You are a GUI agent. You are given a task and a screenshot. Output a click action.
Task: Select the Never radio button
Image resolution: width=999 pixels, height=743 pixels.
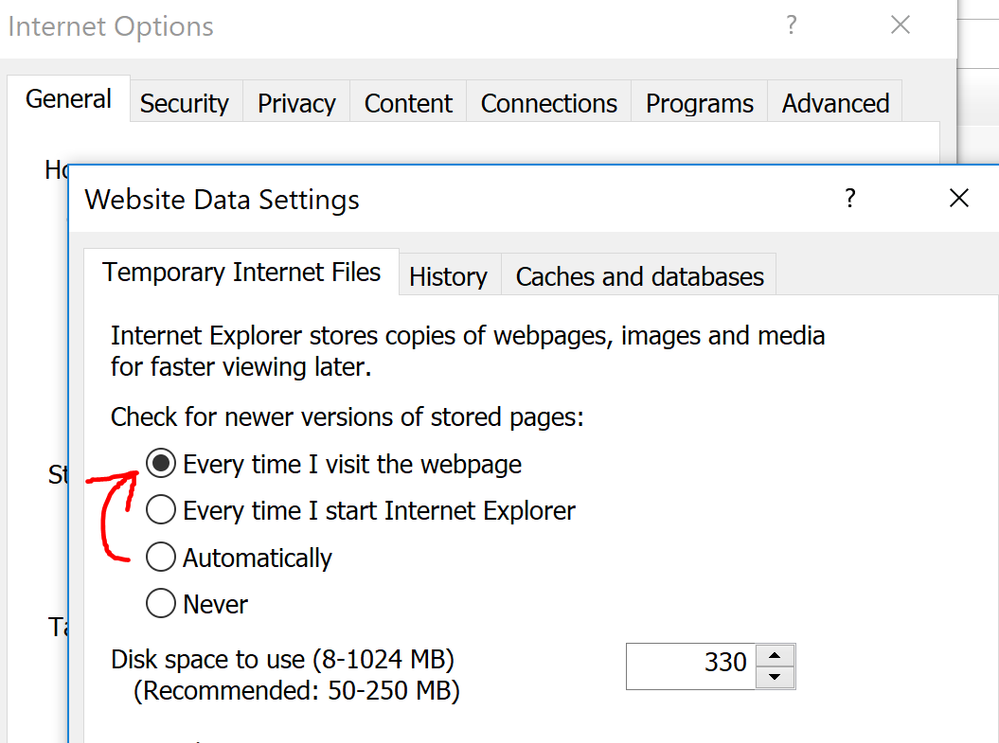[x=160, y=604]
